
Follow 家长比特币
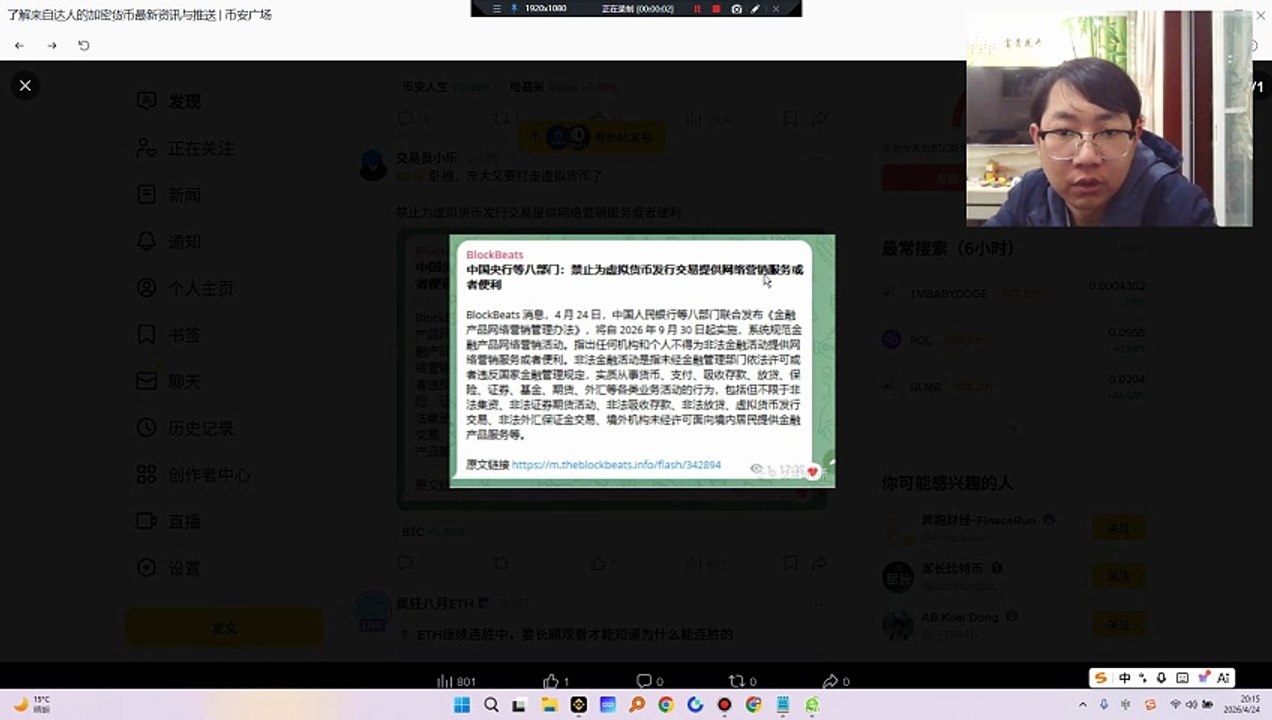(1118, 576)
